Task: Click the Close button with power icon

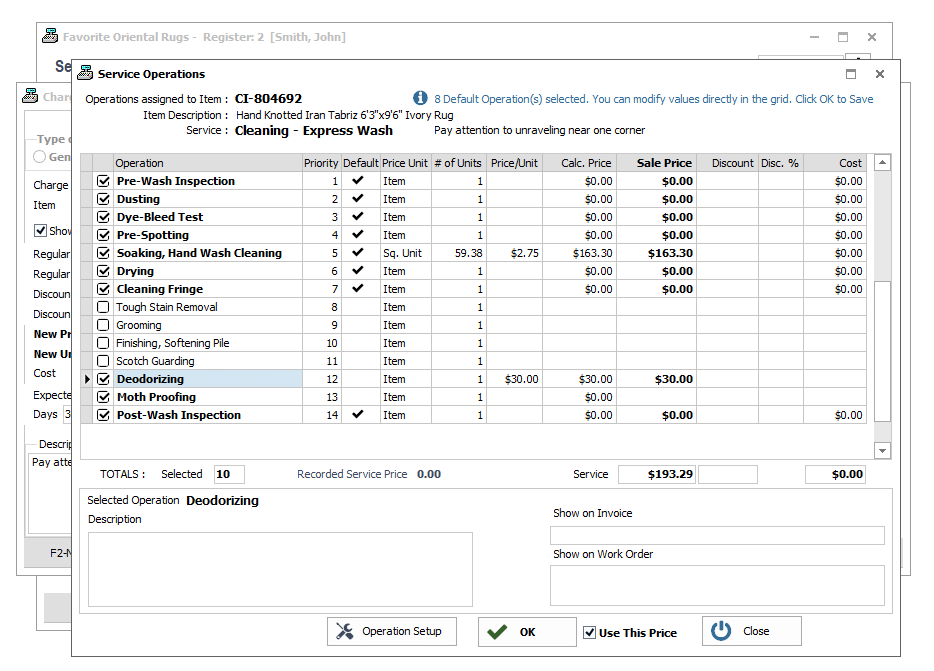Action: pyautogui.click(x=752, y=631)
